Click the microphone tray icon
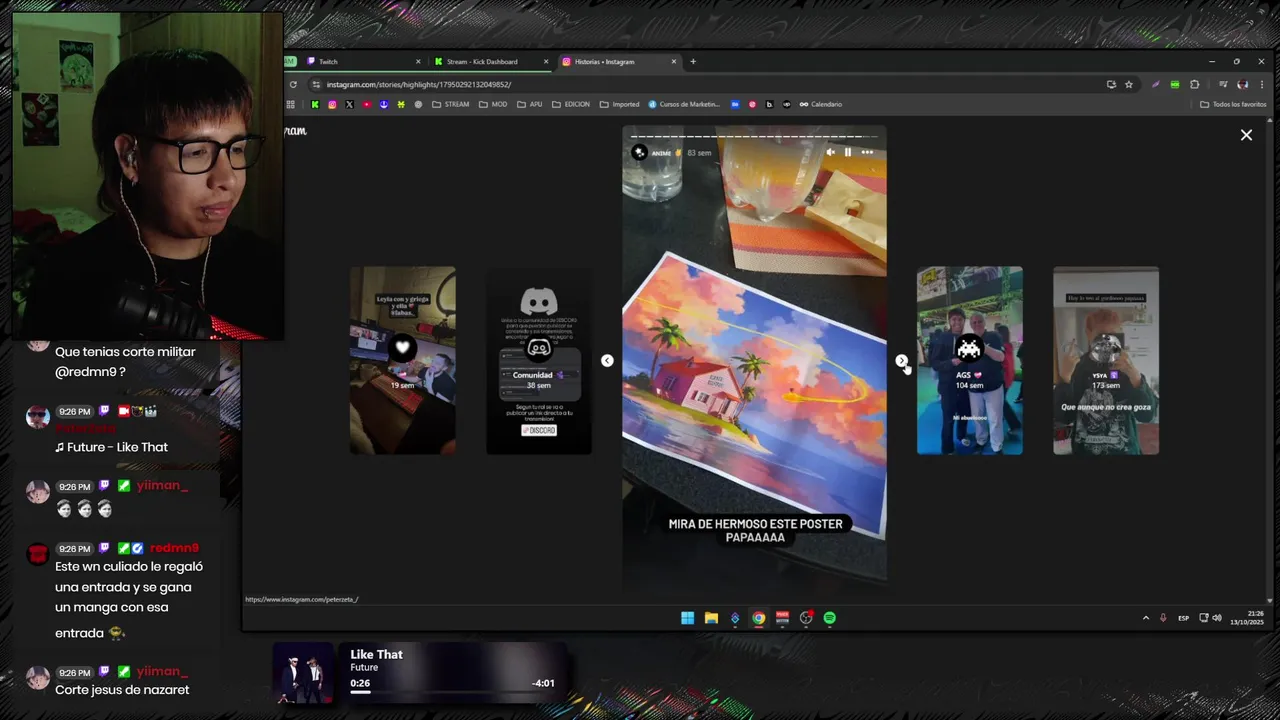The image size is (1280, 720). (1163, 618)
